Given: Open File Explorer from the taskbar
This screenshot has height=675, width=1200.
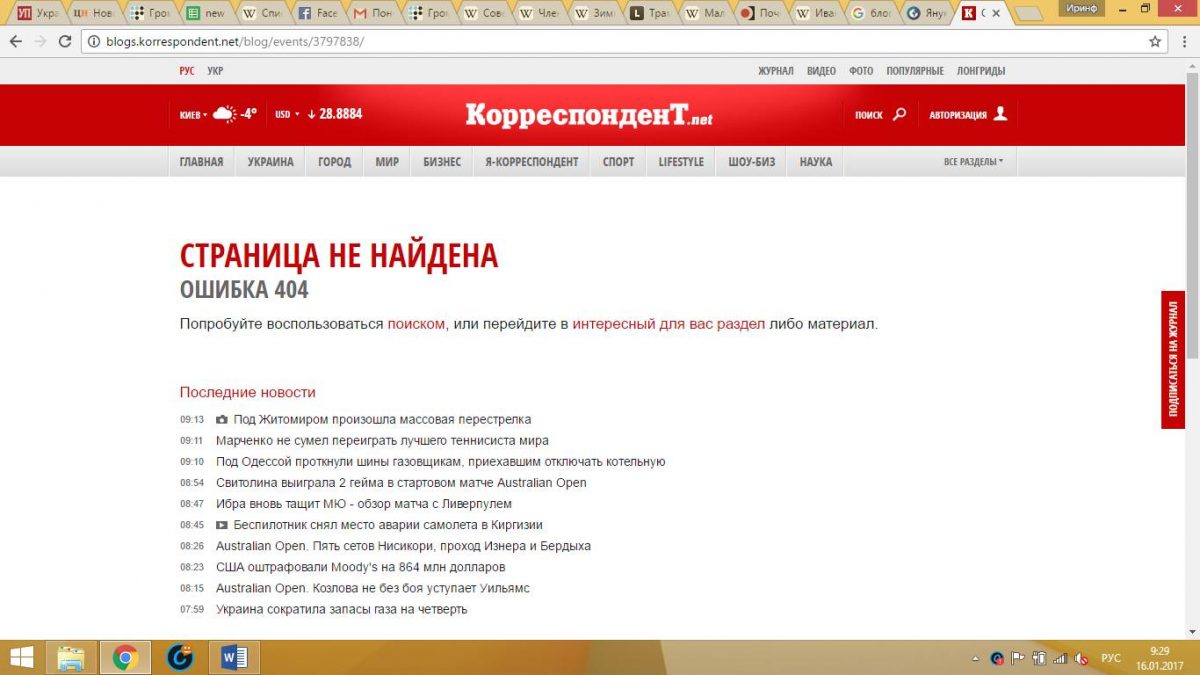Looking at the screenshot, I should coord(71,657).
